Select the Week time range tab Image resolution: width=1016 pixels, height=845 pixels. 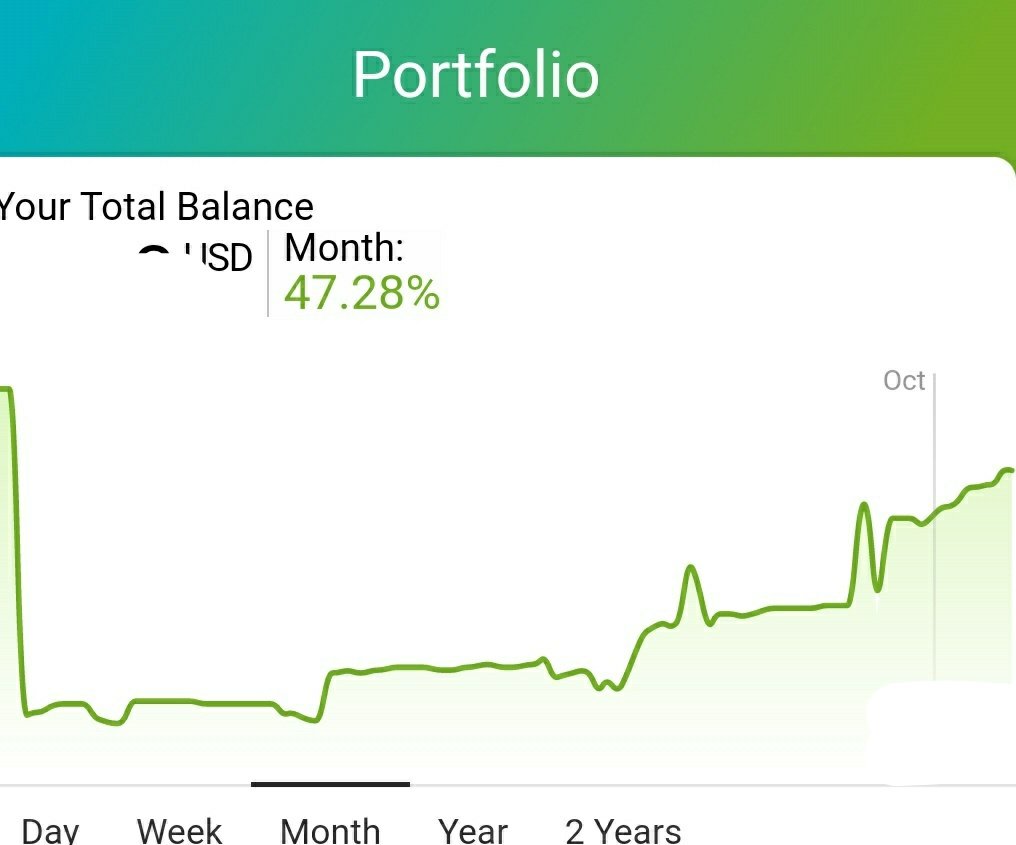point(179,830)
